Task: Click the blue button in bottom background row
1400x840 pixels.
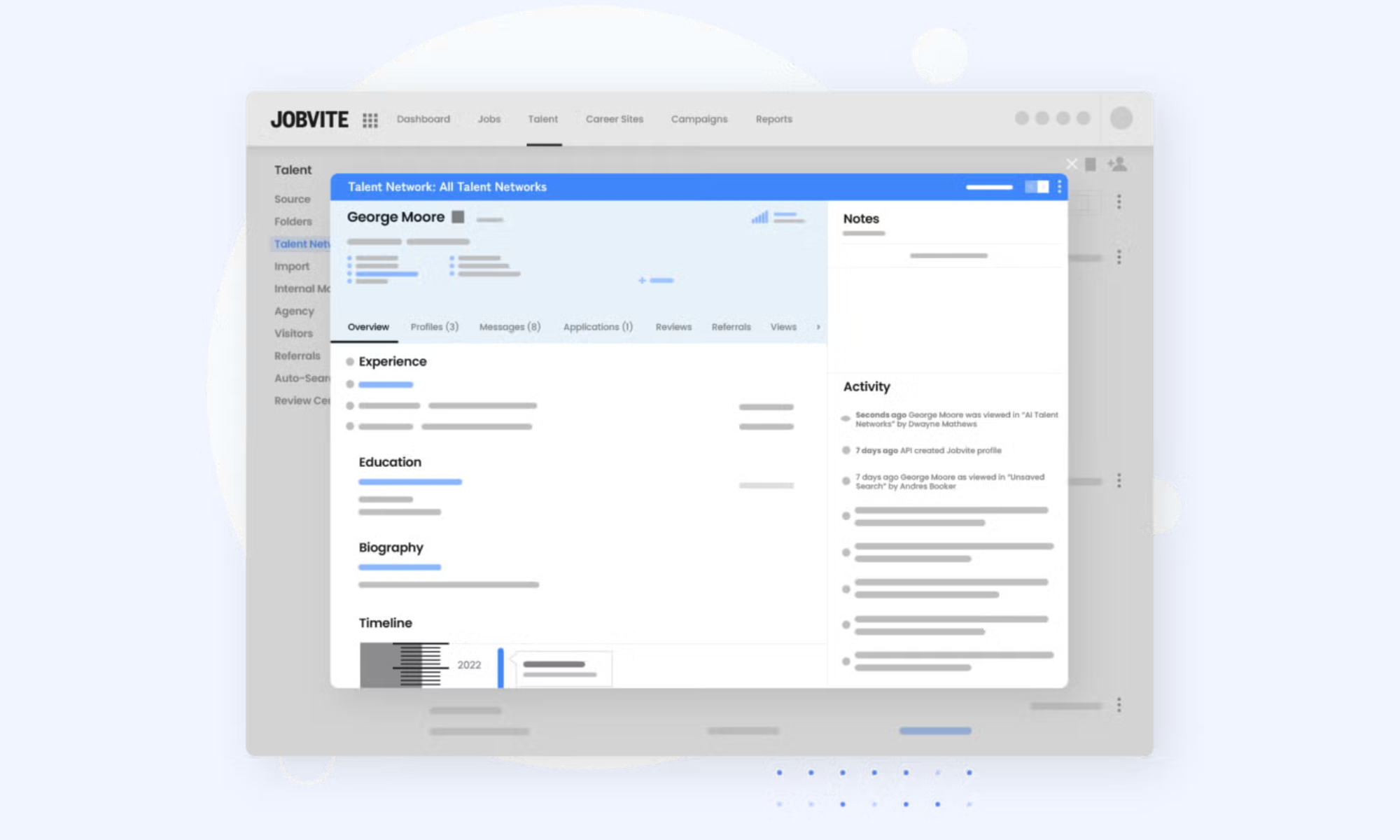Action: 935,731
